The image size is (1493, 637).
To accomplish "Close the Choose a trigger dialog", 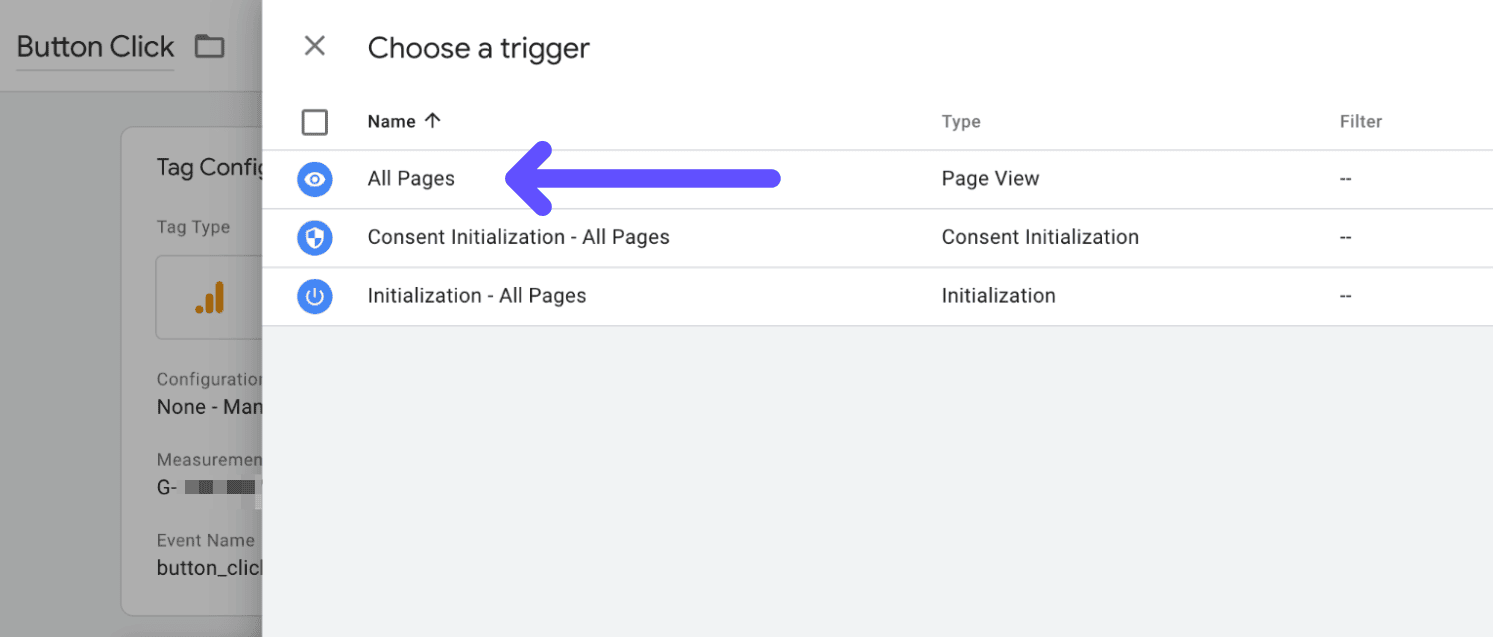I will [315, 46].
